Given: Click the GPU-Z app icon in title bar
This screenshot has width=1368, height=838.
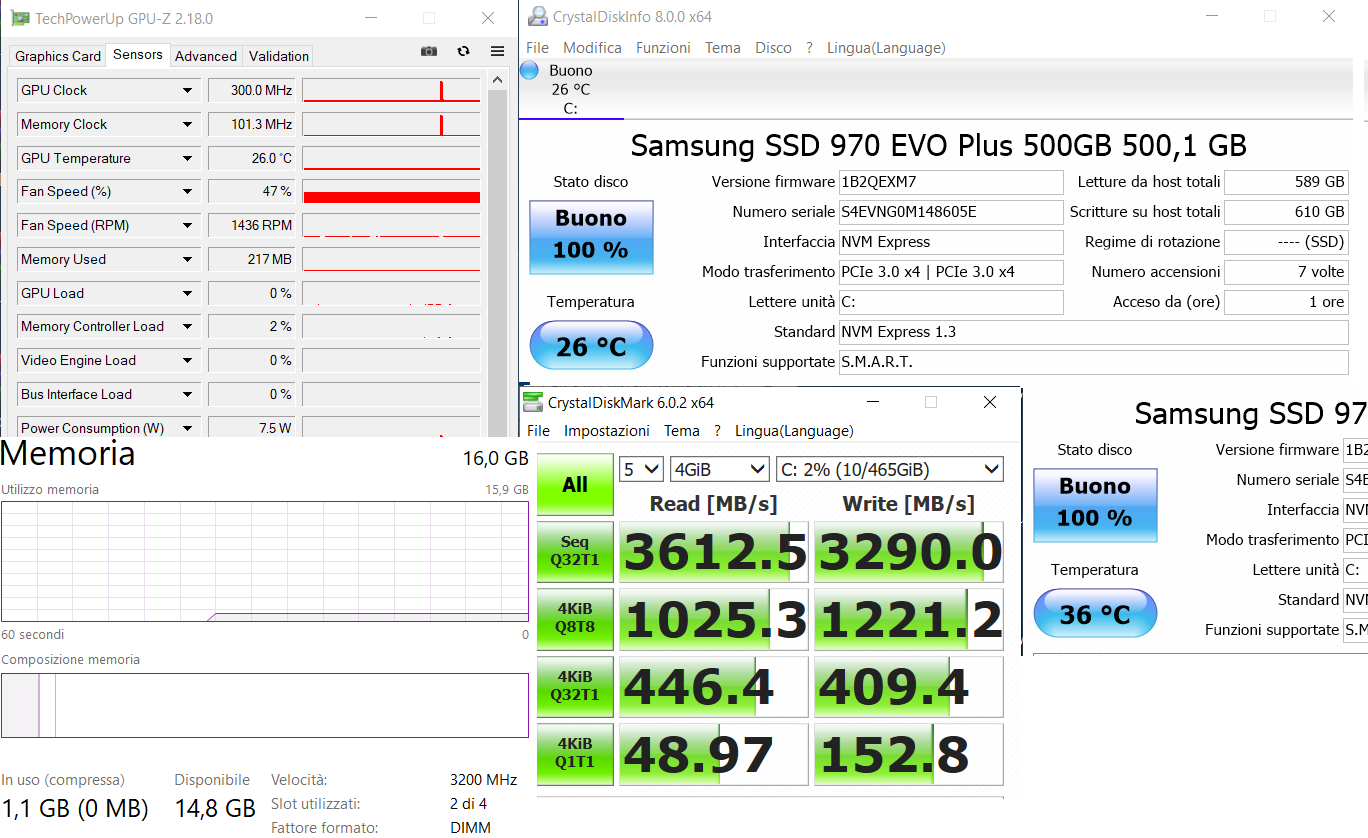Looking at the screenshot, I should (20, 18).
